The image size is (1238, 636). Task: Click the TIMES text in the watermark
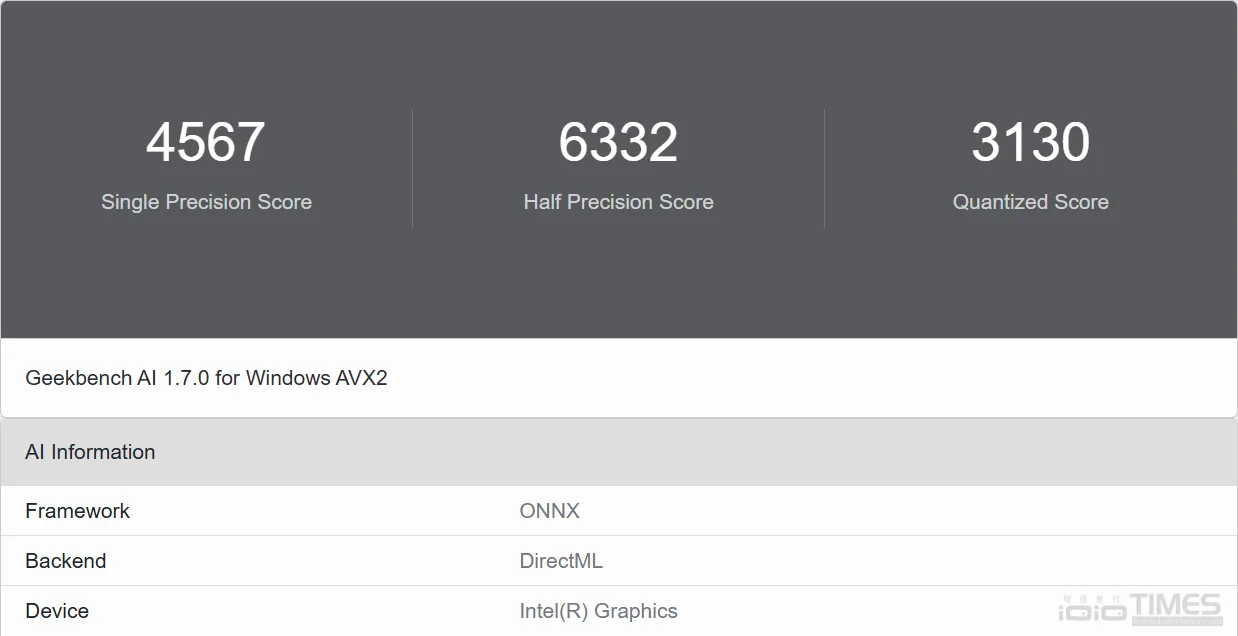pyautogui.click(x=1176, y=607)
